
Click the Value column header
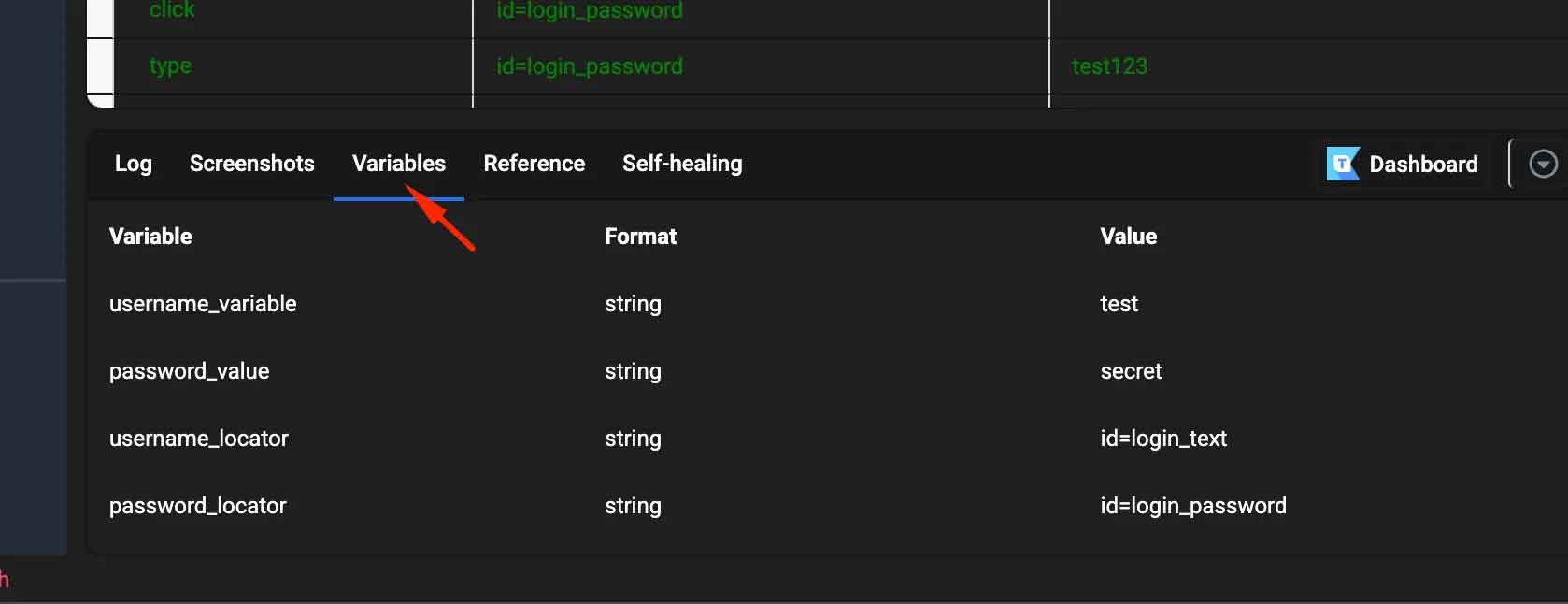1128,237
